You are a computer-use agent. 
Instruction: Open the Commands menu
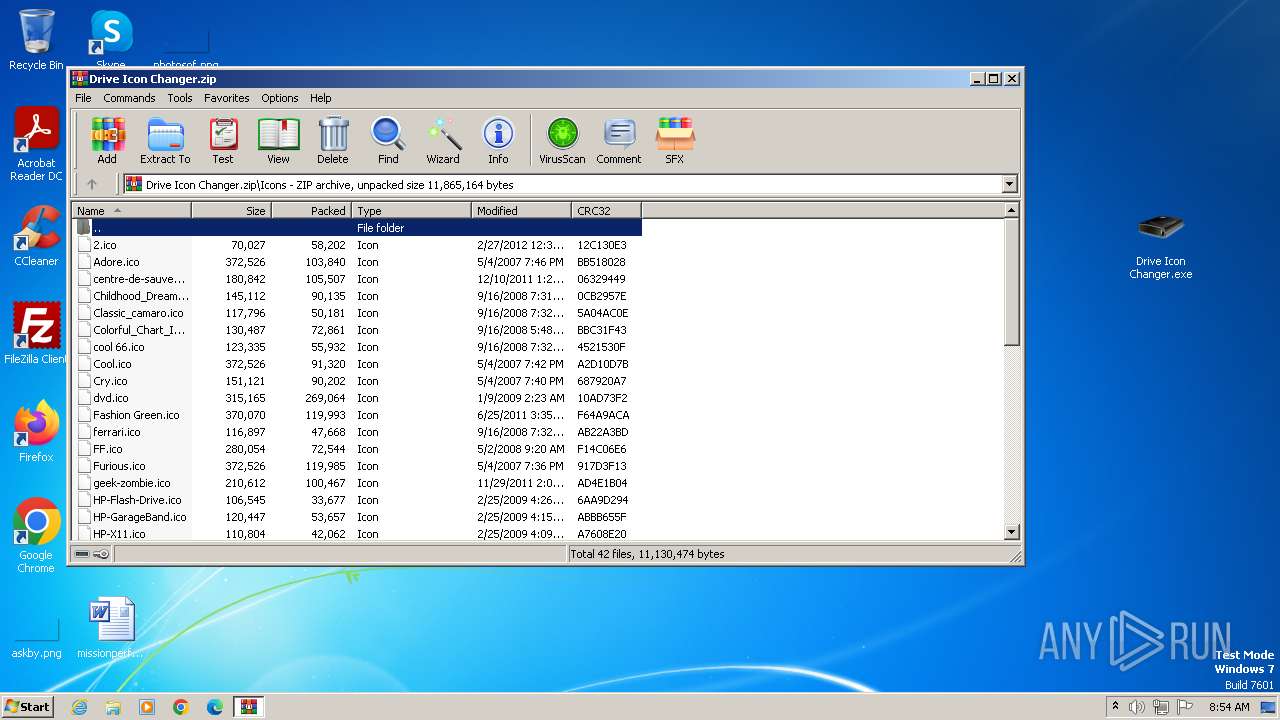pos(129,98)
